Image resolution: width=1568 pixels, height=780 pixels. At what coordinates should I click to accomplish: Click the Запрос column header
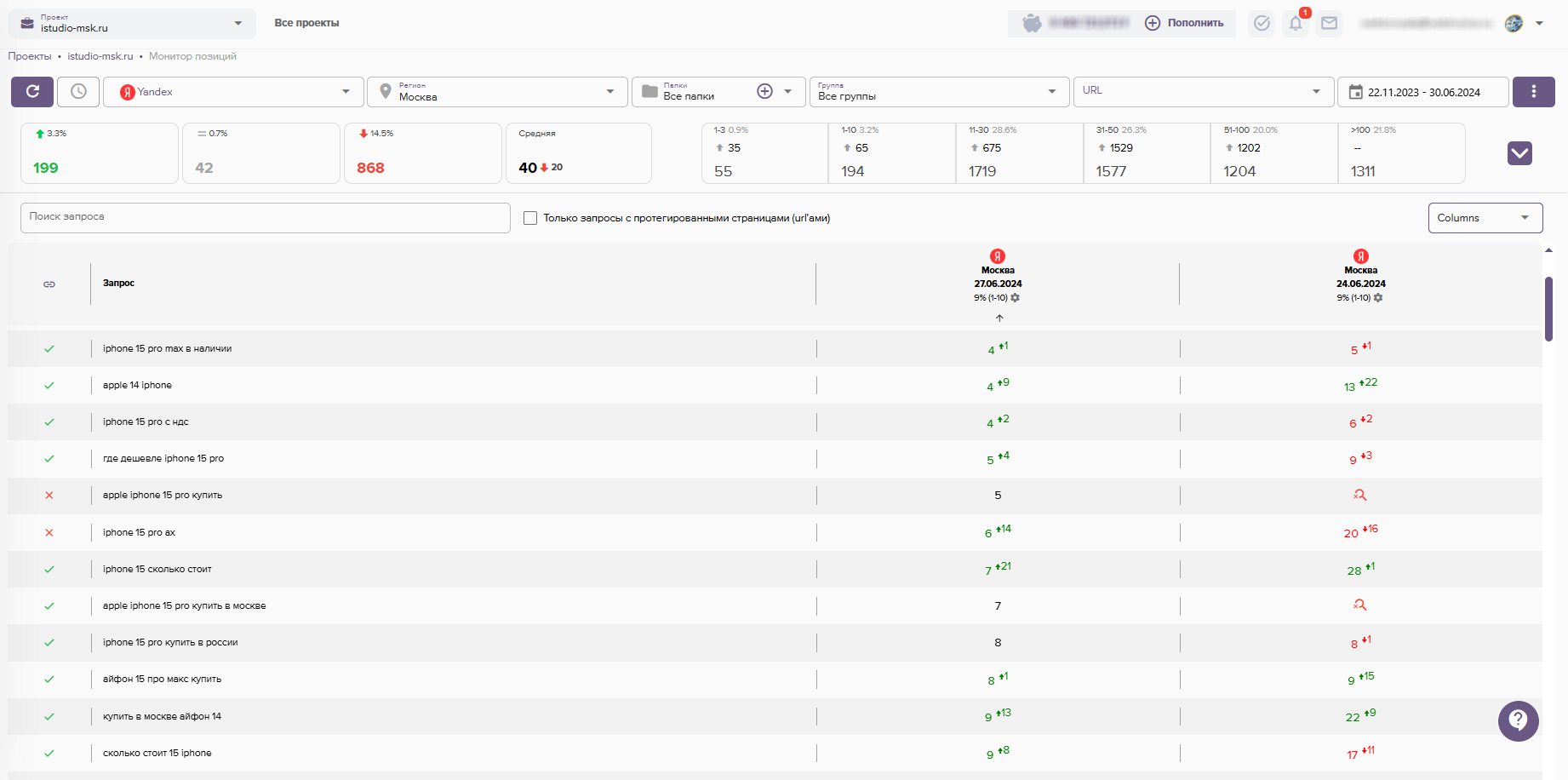pos(118,284)
